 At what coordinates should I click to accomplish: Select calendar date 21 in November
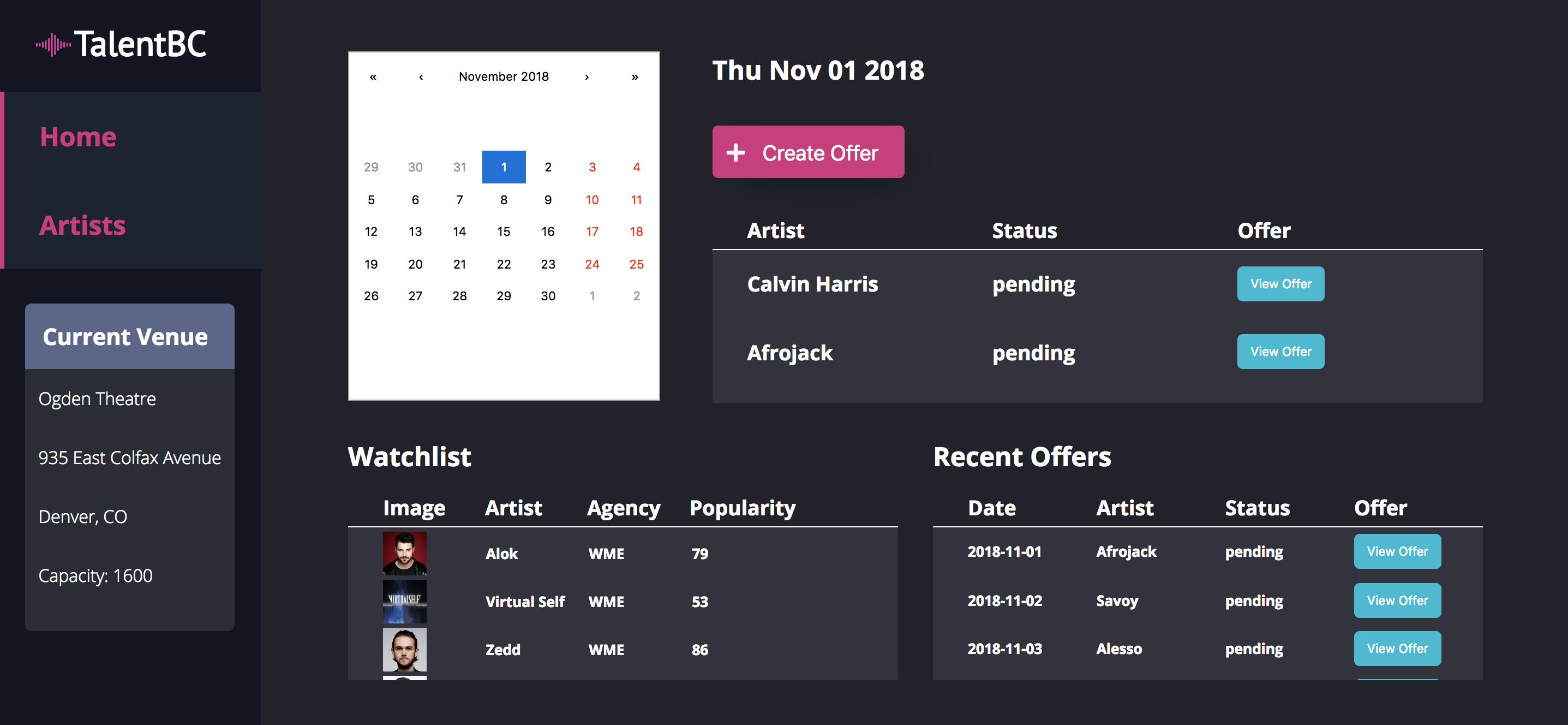coord(459,263)
